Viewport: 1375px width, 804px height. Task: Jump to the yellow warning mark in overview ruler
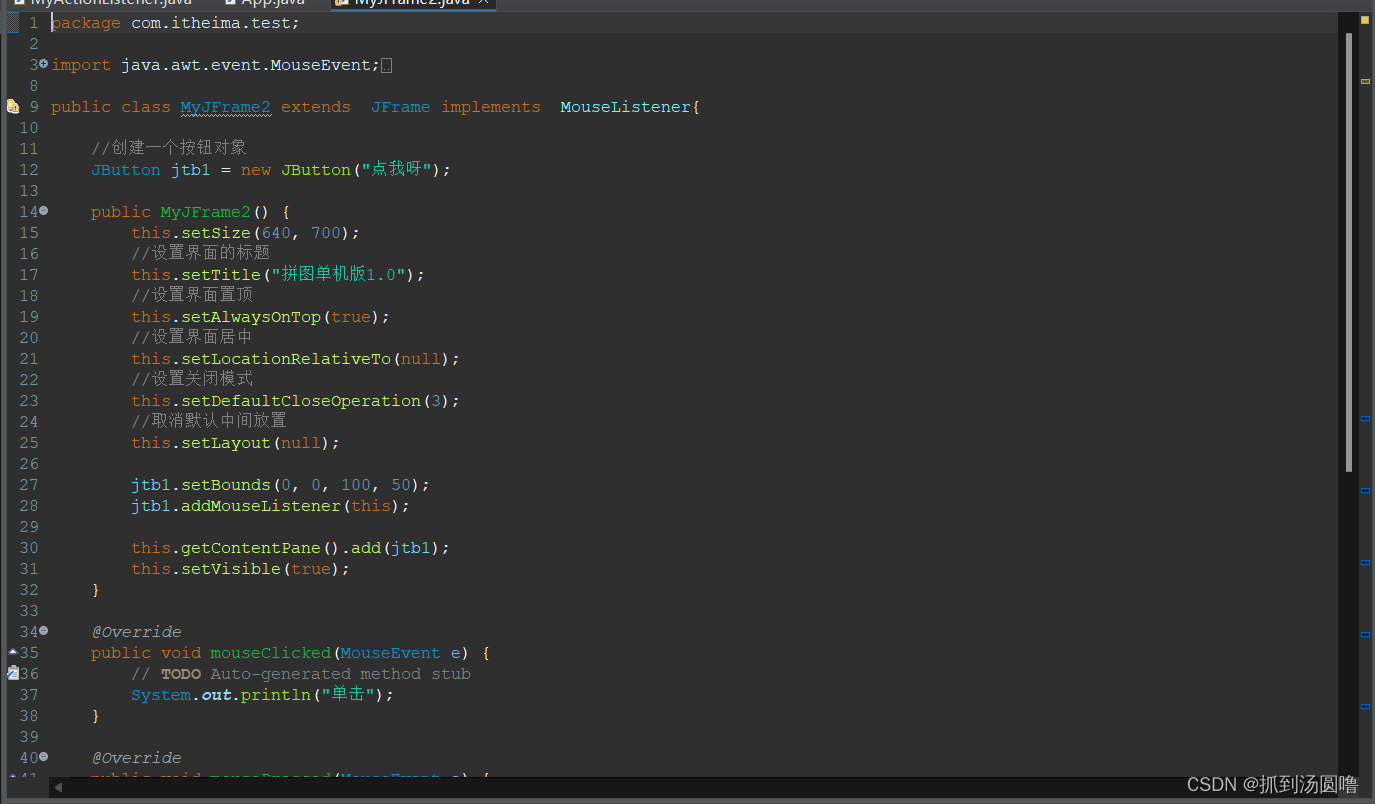point(1365,81)
